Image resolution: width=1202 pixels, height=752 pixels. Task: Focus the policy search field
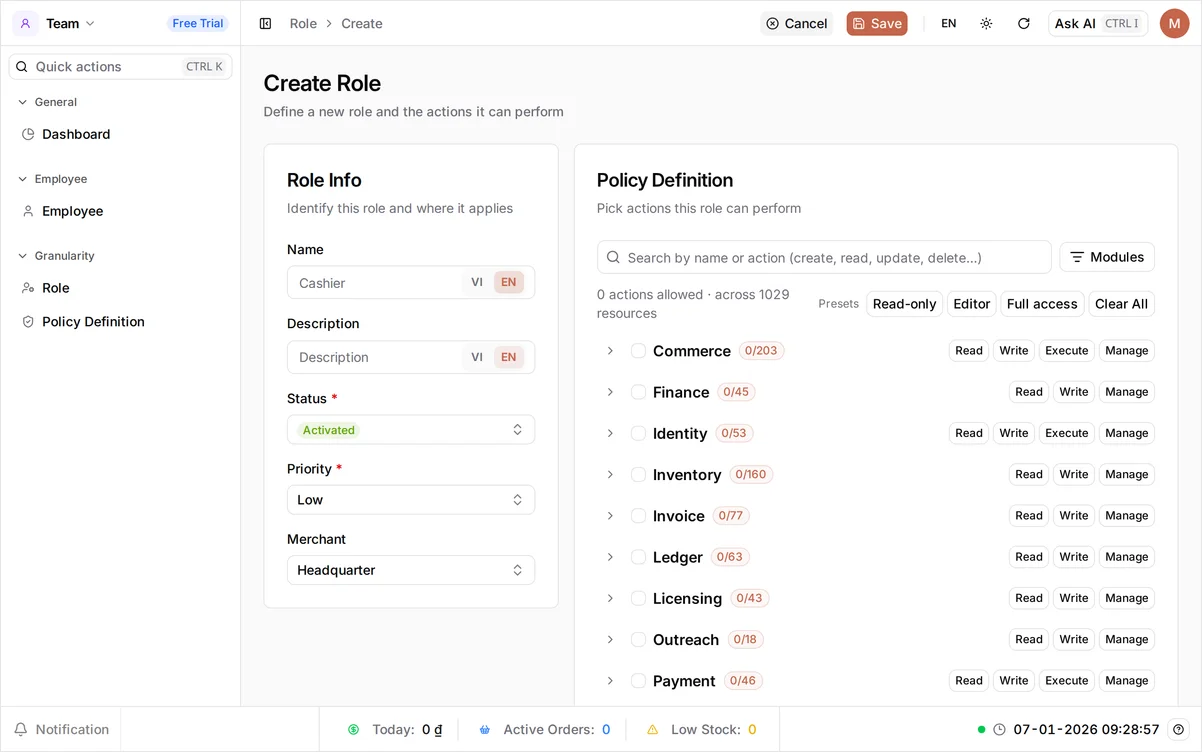(x=824, y=257)
